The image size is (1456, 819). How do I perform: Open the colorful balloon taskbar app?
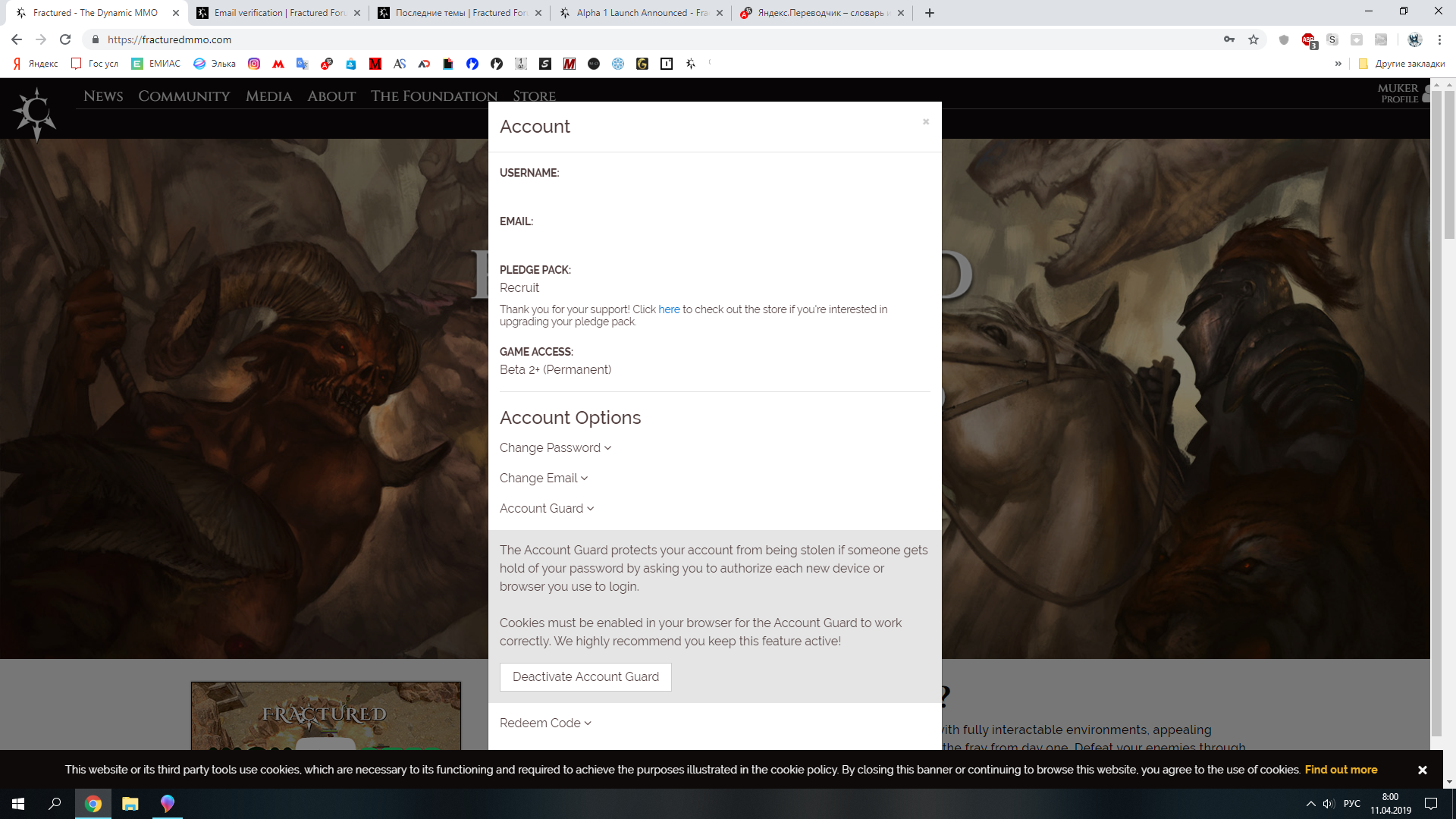coord(168,804)
